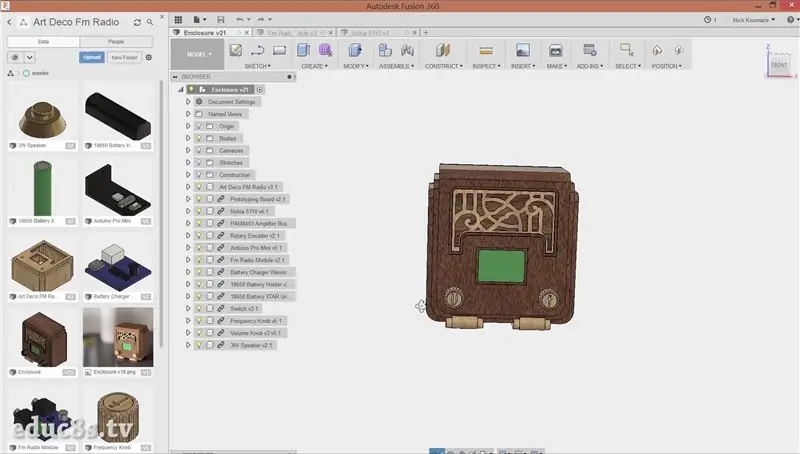800x454 pixels.
Task: Click the Make 3D print icon
Action: coord(556,50)
